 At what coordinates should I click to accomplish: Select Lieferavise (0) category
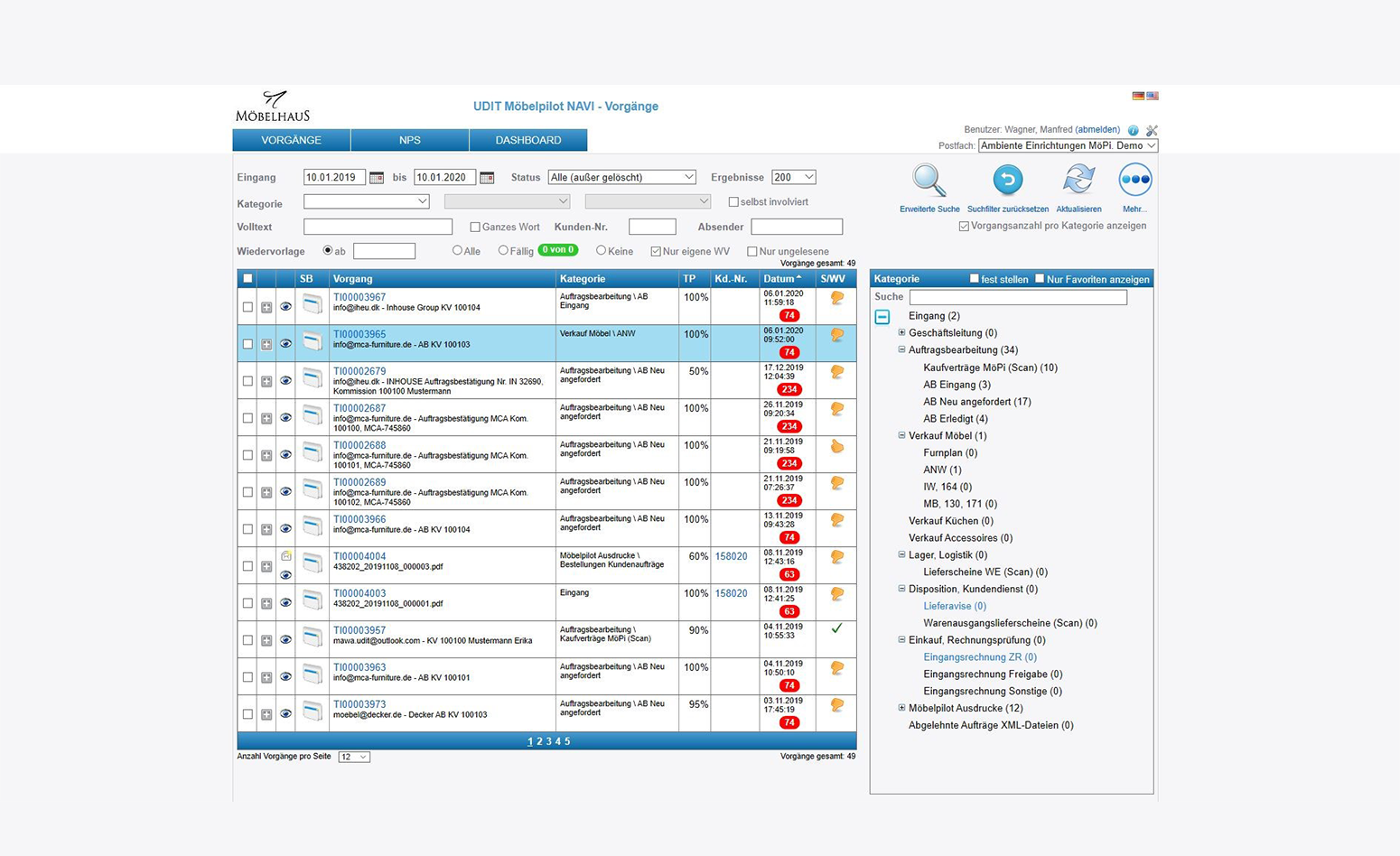click(955, 606)
